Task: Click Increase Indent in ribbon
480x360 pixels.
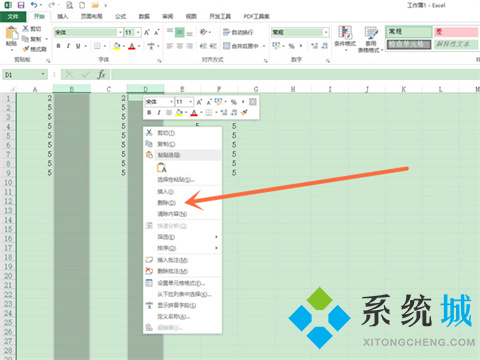Action: click(213, 46)
